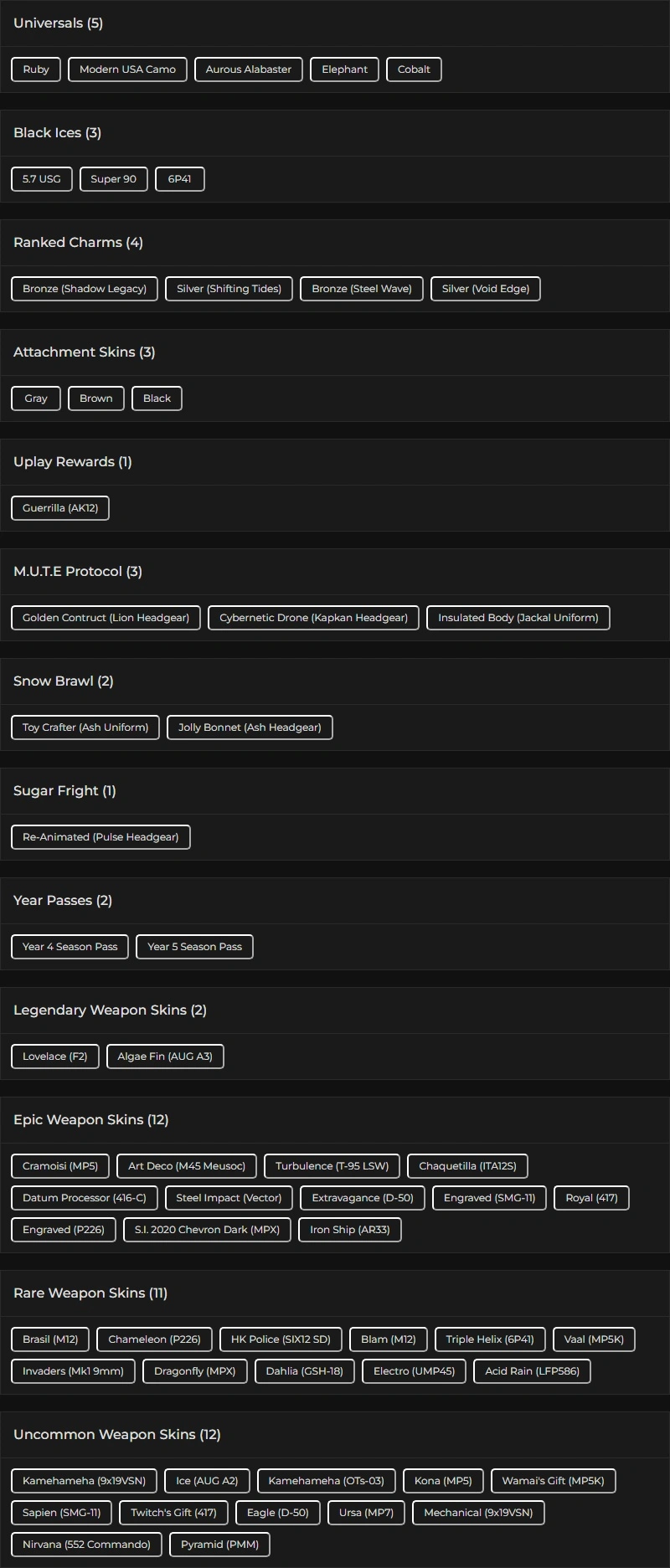Click the Epic Weapon Skins (12) header

click(x=91, y=1120)
